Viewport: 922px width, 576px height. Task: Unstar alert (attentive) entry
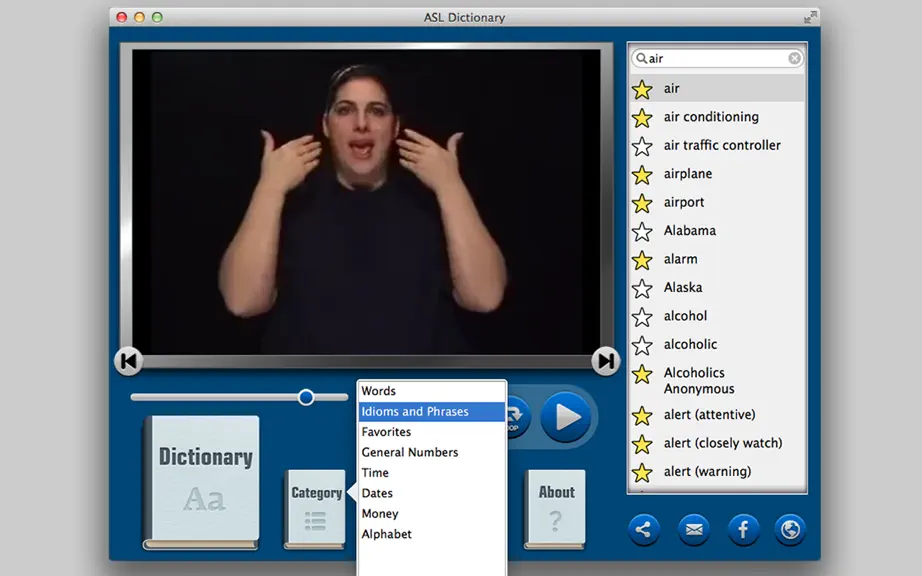pyautogui.click(x=642, y=416)
